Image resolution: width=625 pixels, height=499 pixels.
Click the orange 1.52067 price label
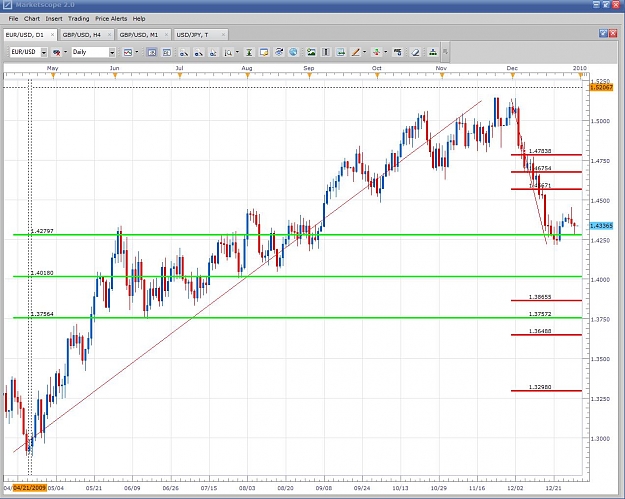601,87
